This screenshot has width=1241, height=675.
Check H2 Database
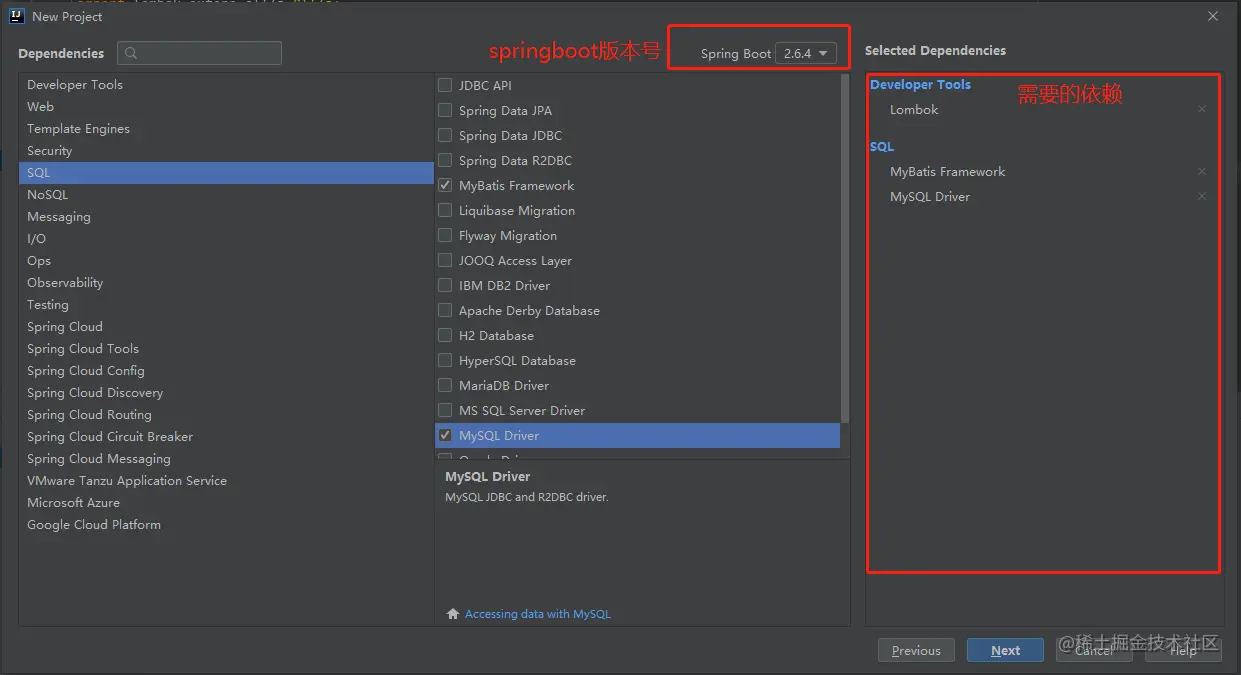pyautogui.click(x=445, y=335)
